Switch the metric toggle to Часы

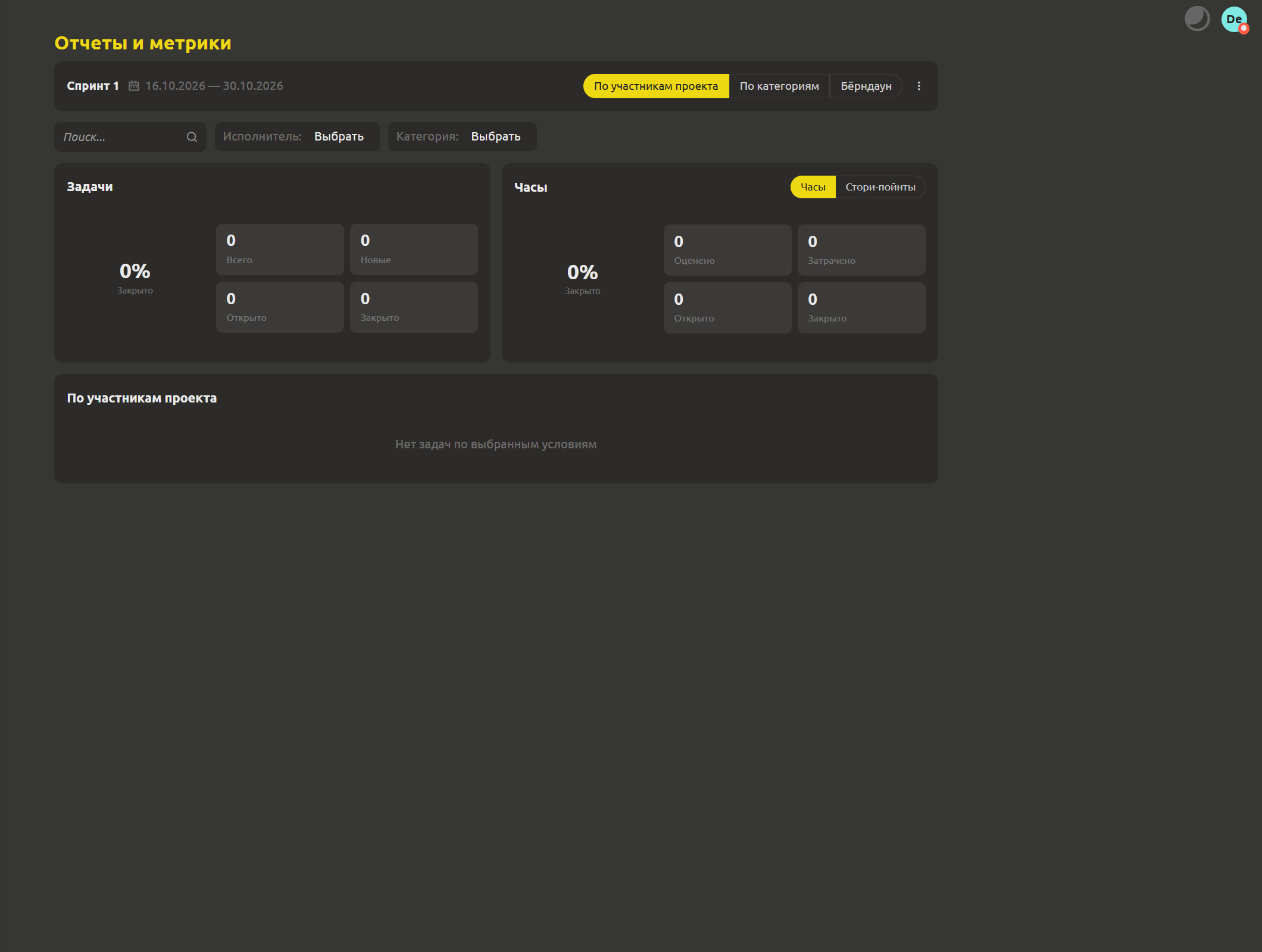click(x=813, y=187)
